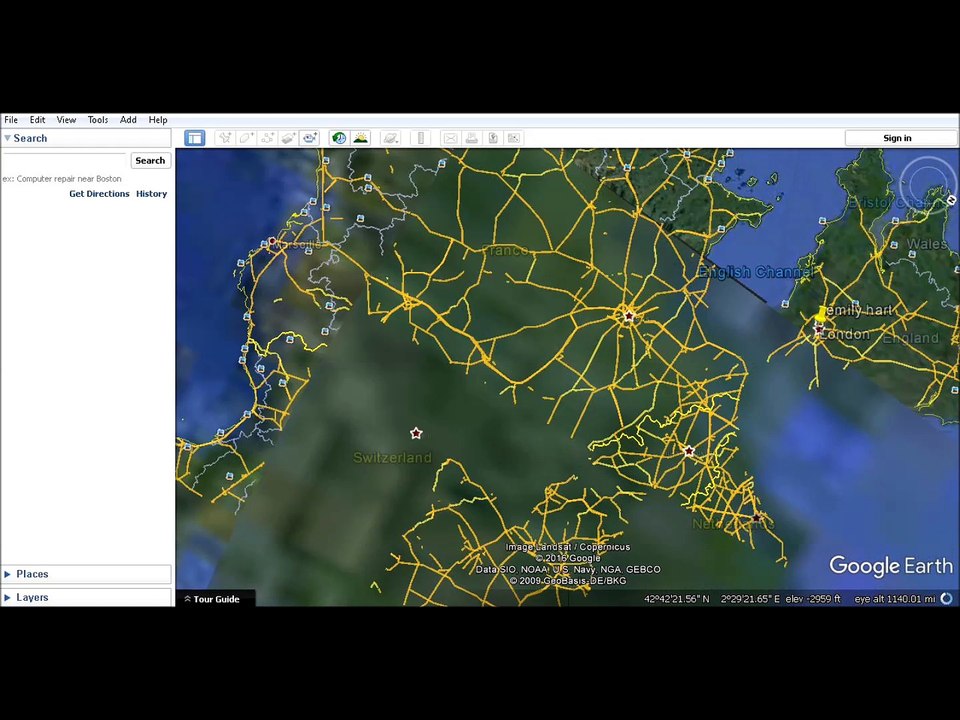The image size is (960, 720).
Task: Show historical imagery clock icon
Action: [339, 138]
